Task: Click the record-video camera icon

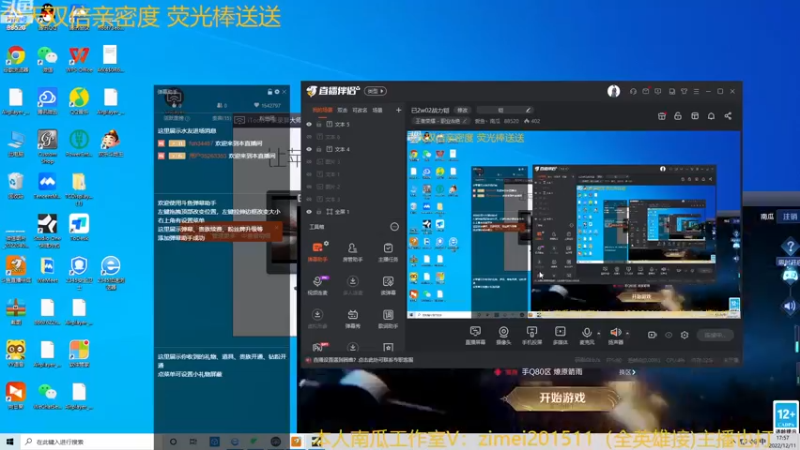Action: click(652, 335)
